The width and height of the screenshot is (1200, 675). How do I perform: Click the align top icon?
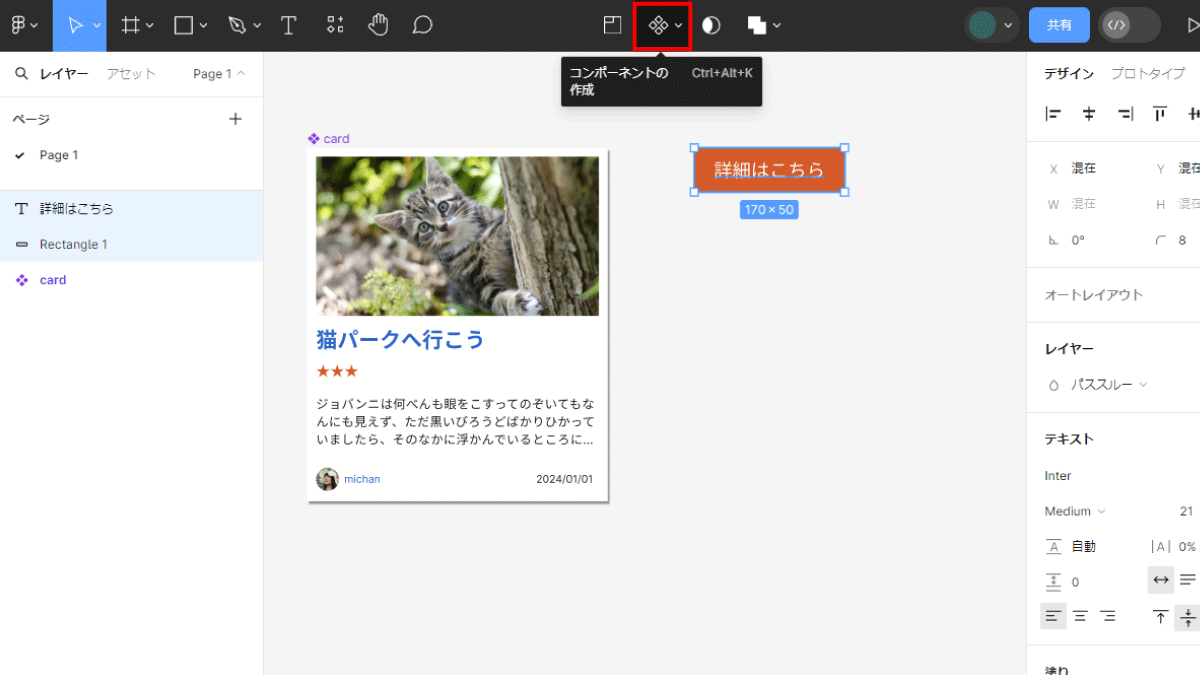tap(1160, 114)
